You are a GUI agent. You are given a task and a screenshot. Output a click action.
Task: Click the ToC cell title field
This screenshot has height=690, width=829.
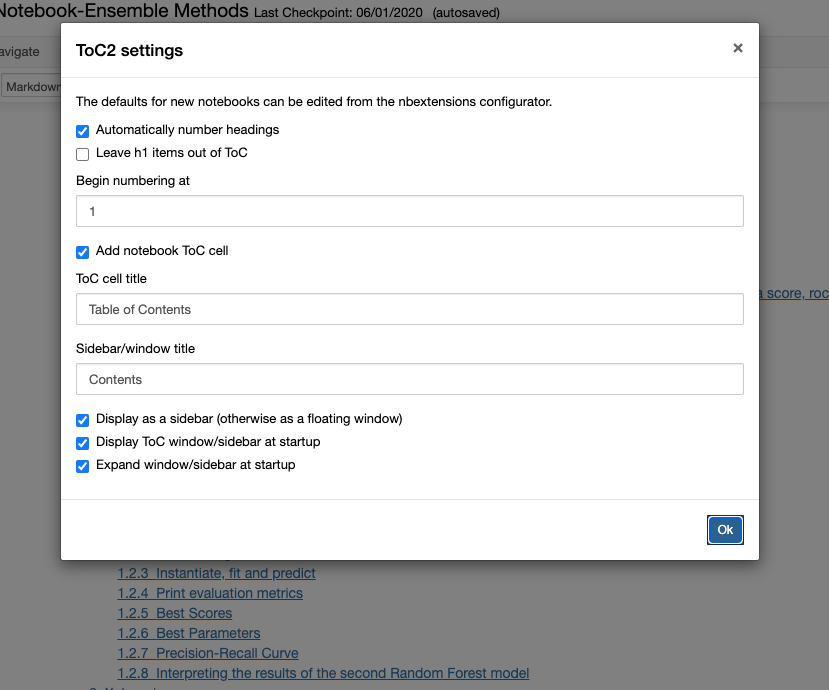pyautogui.click(x=409, y=309)
